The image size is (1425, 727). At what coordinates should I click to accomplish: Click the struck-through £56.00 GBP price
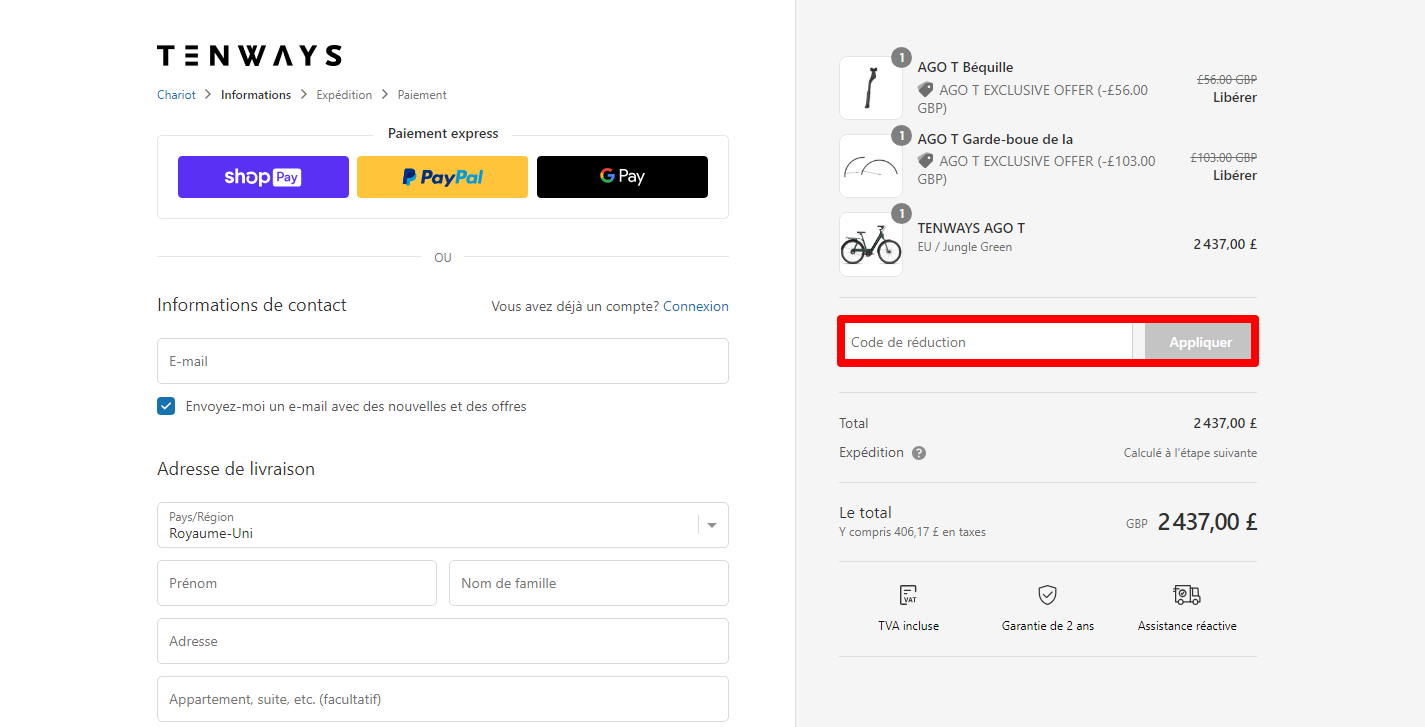[x=1227, y=80]
